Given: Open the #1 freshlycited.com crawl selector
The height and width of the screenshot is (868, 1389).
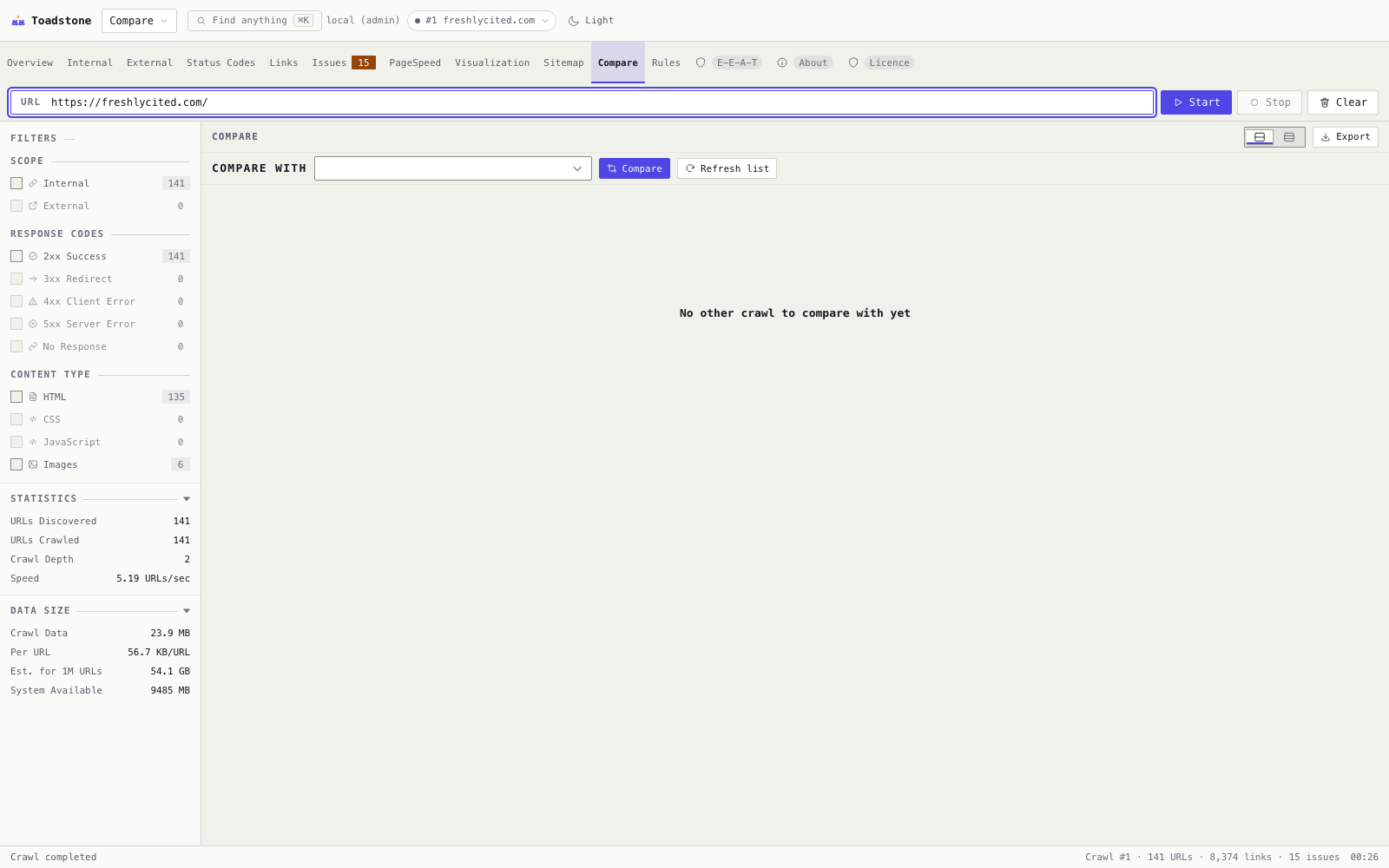Looking at the screenshot, I should tap(482, 21).
